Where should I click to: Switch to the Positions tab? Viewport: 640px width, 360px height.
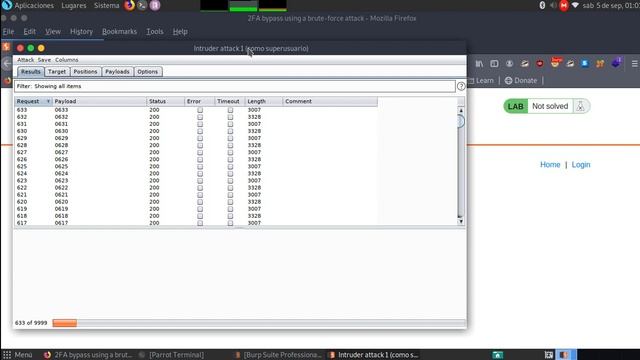(85, 71)
